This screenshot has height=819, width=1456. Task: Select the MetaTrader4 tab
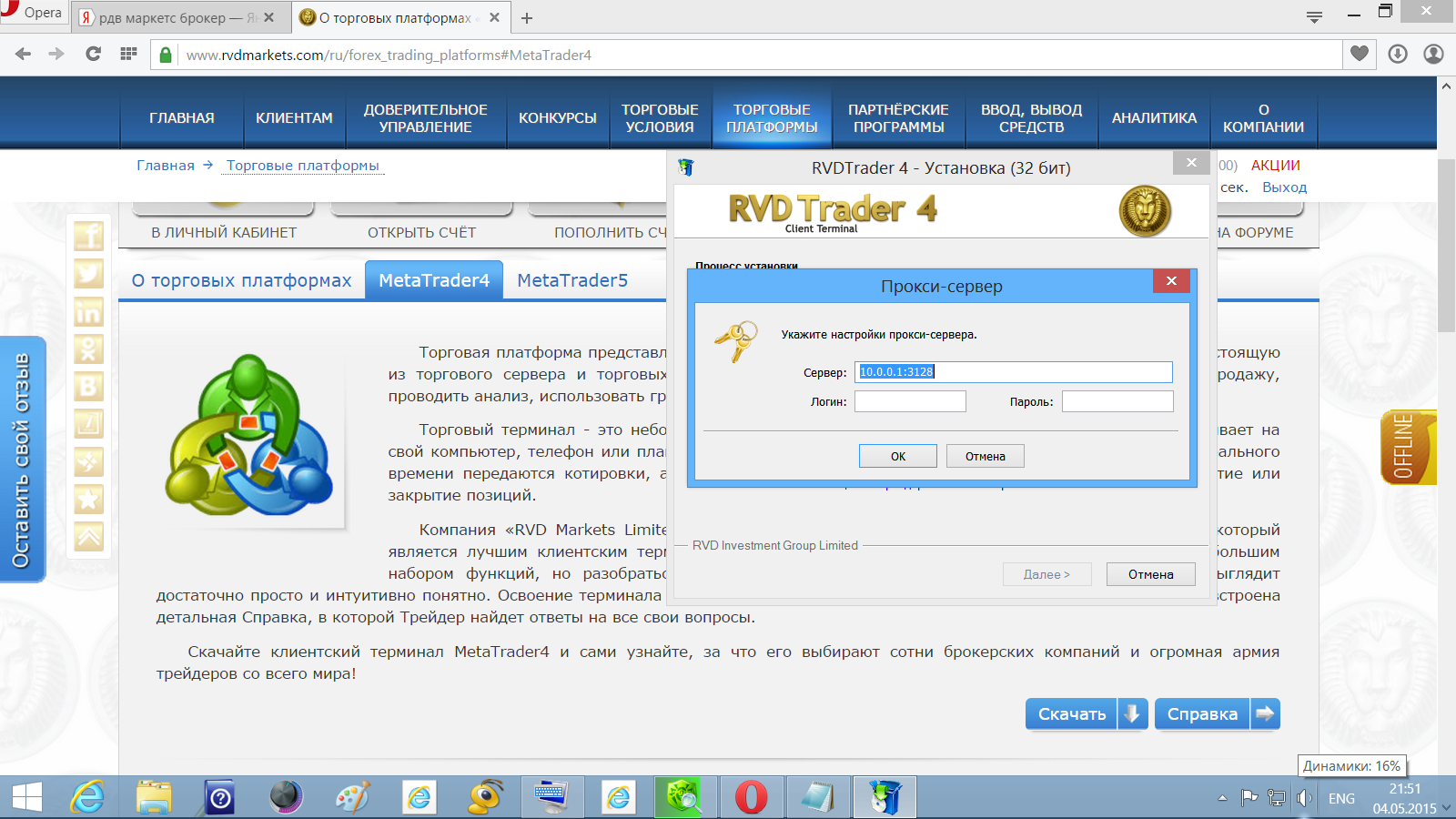pyautogui.click(x=434, y=280)
